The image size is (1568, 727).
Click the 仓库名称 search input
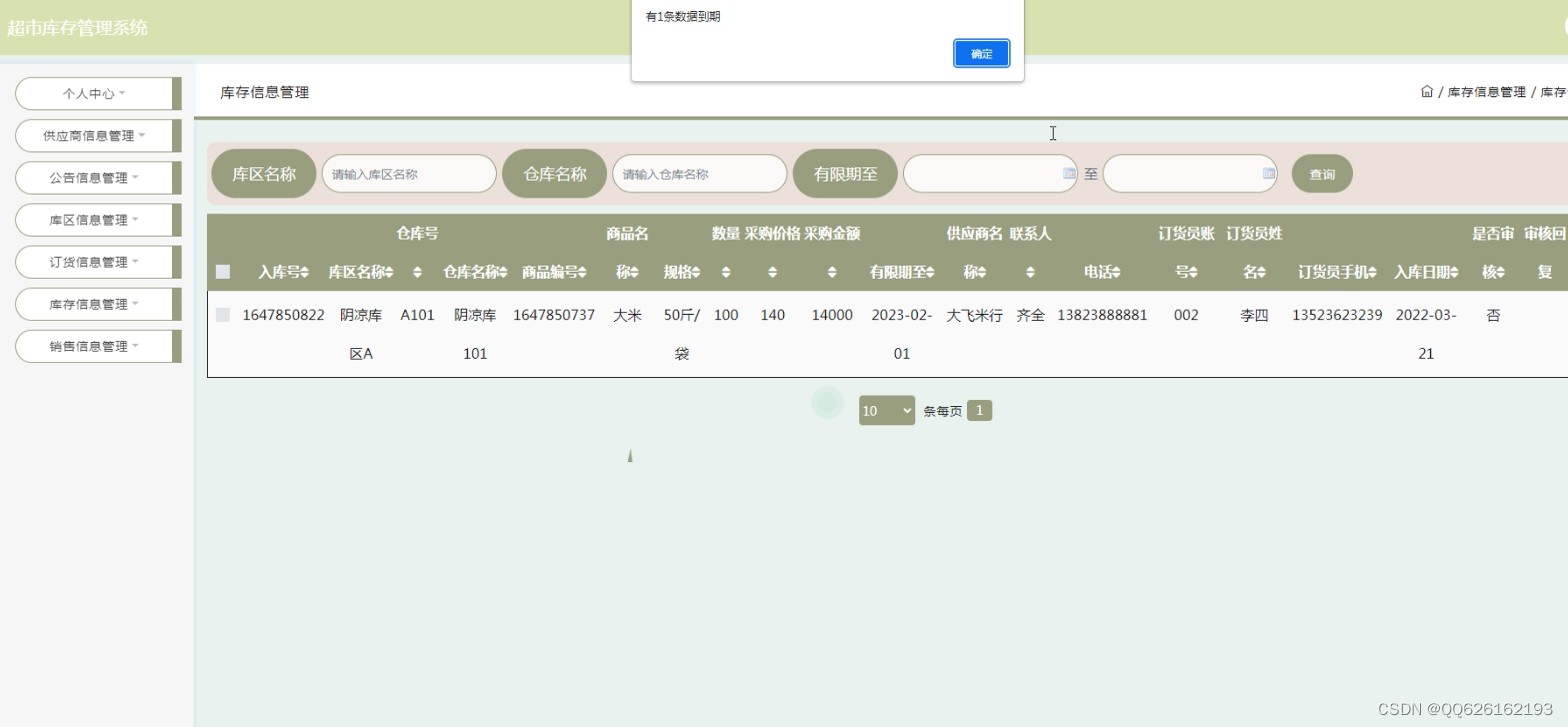(700, 174)
